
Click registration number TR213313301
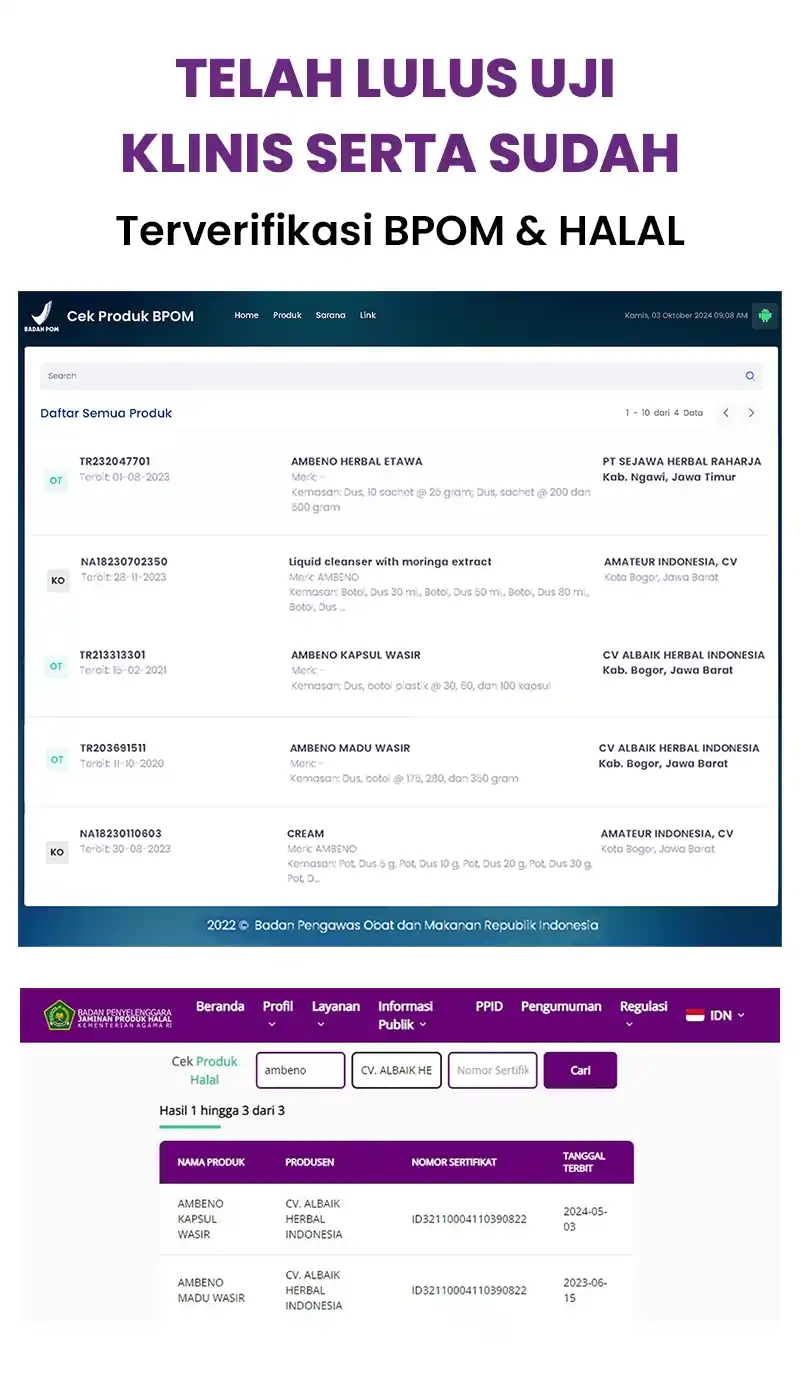point(113,655)
